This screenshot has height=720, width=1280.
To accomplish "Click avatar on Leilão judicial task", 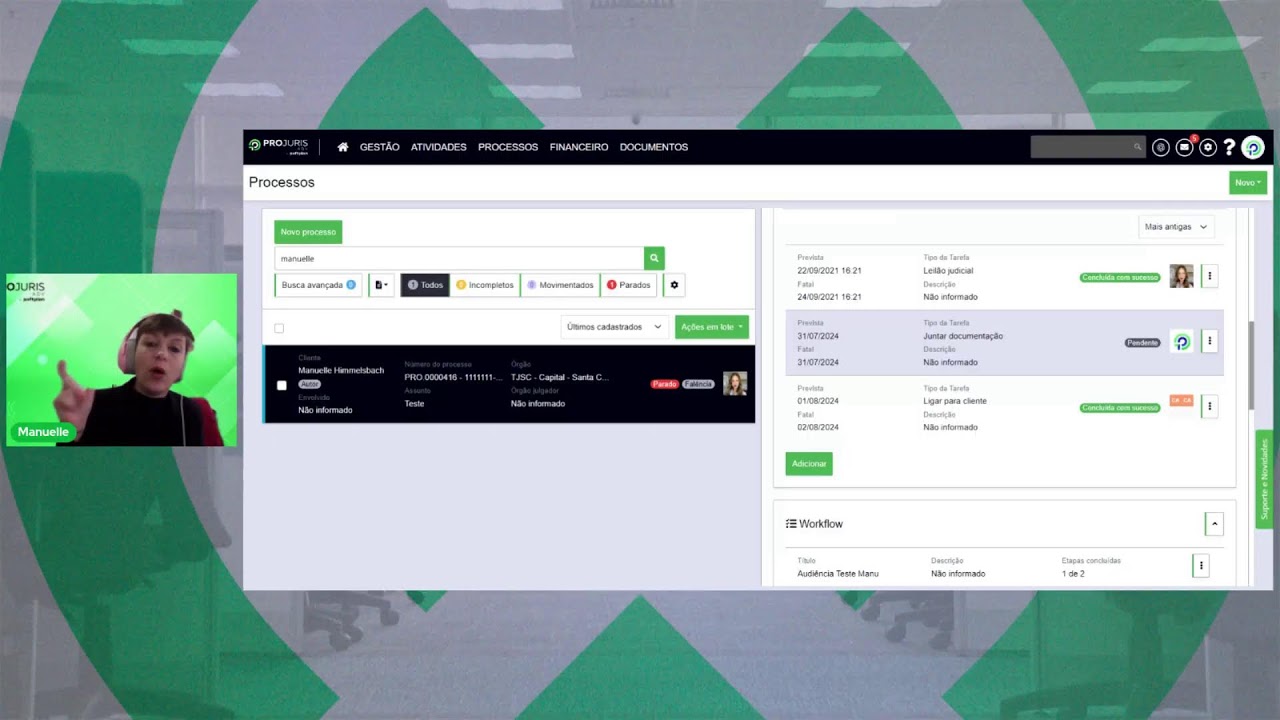I will click(1182, 276).
